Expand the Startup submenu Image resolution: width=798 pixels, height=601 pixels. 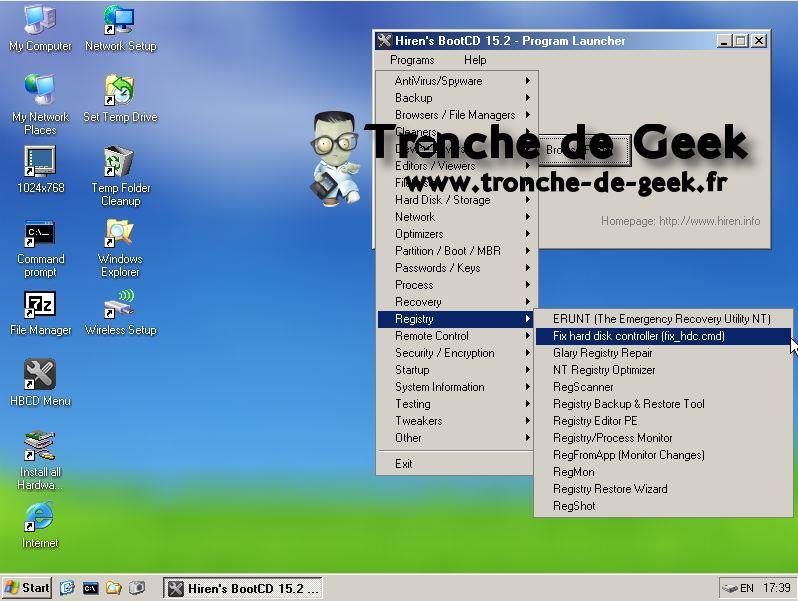coord(457,370)
